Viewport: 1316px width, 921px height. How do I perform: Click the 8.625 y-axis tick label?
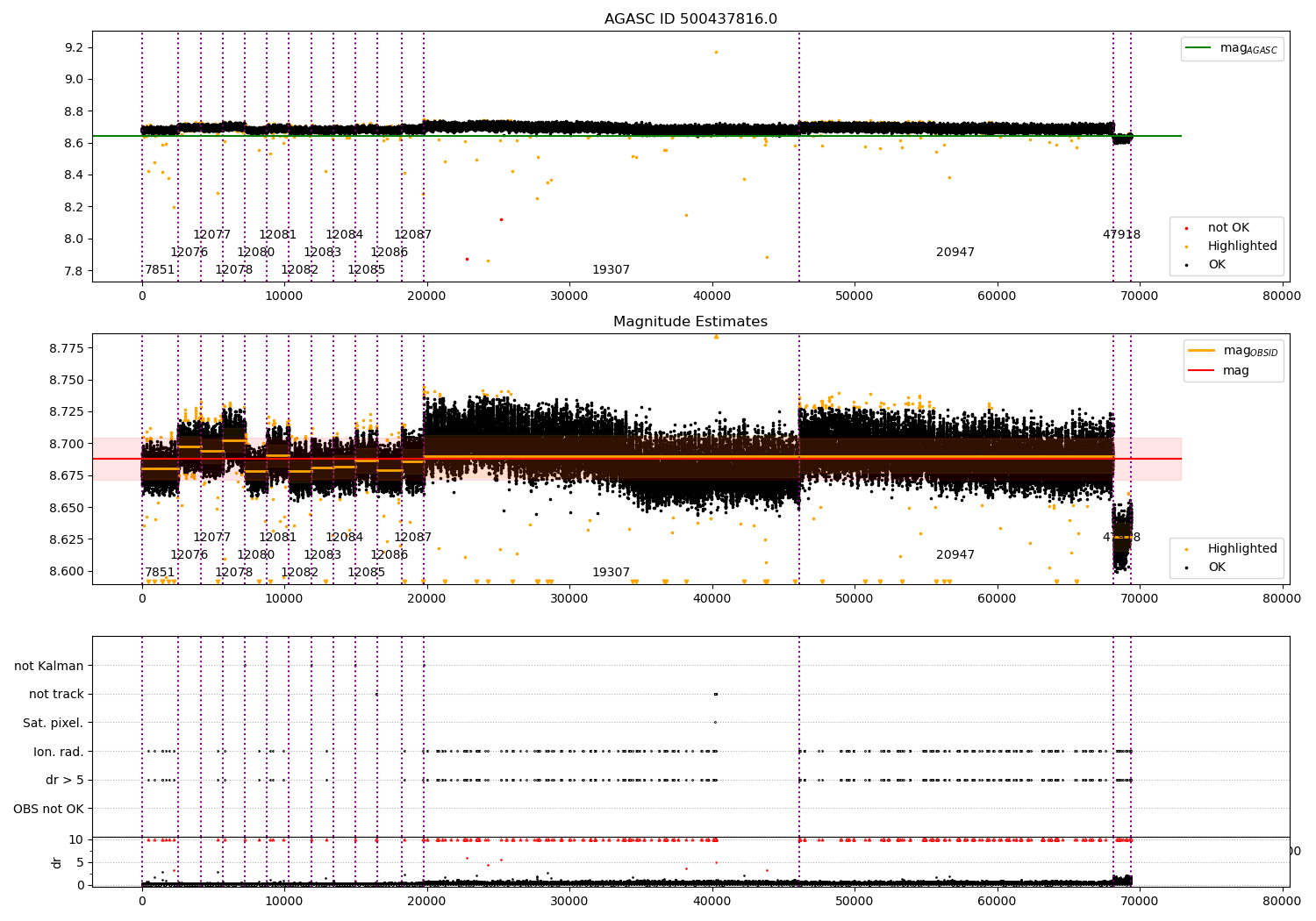tap(67, 539)
